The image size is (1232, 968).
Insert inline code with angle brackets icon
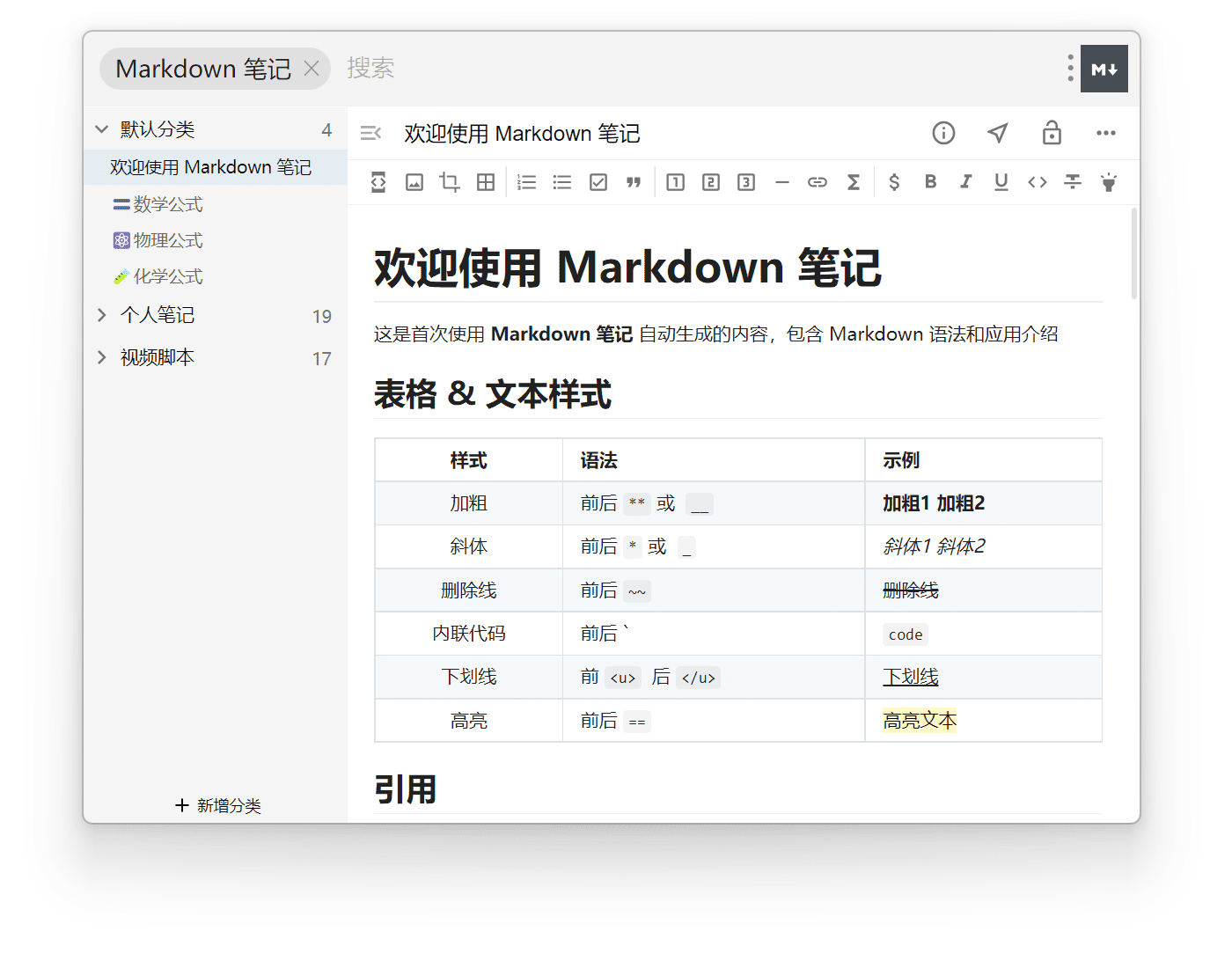(x=1038, y=182)
